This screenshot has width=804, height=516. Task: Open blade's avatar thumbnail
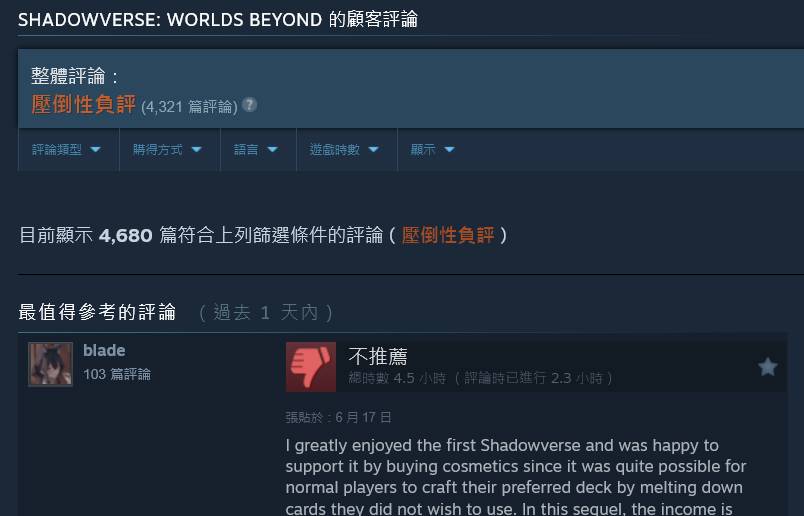[50, 364]
